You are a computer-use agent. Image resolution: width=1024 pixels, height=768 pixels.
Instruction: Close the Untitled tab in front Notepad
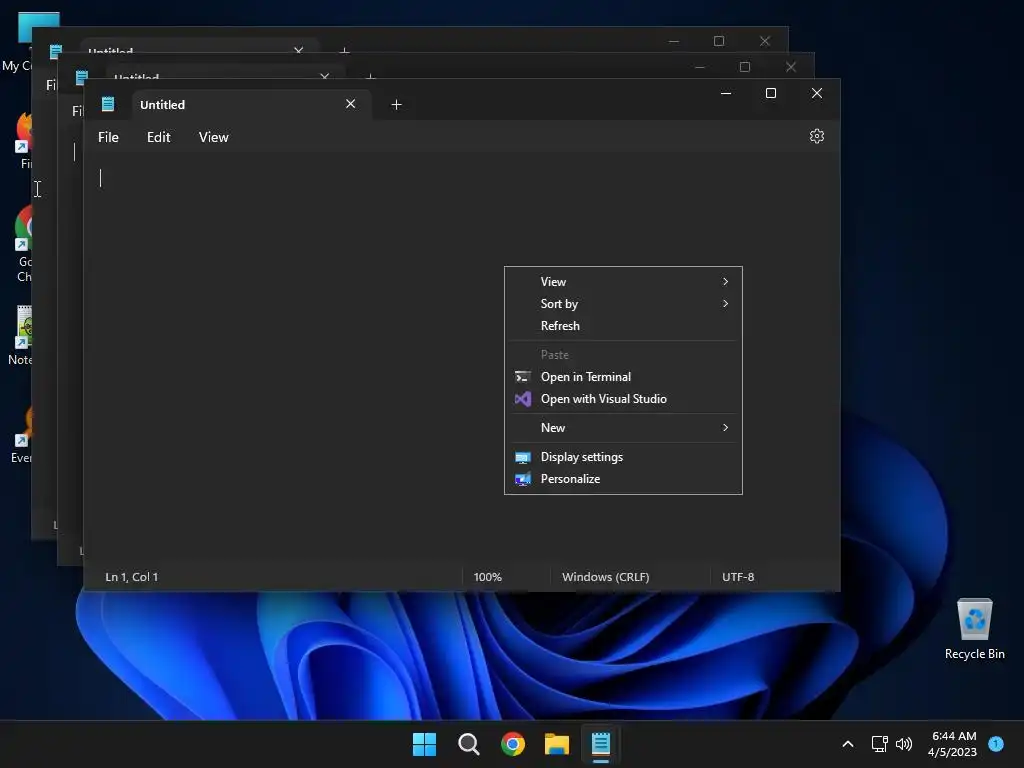(x=351, y=104)
